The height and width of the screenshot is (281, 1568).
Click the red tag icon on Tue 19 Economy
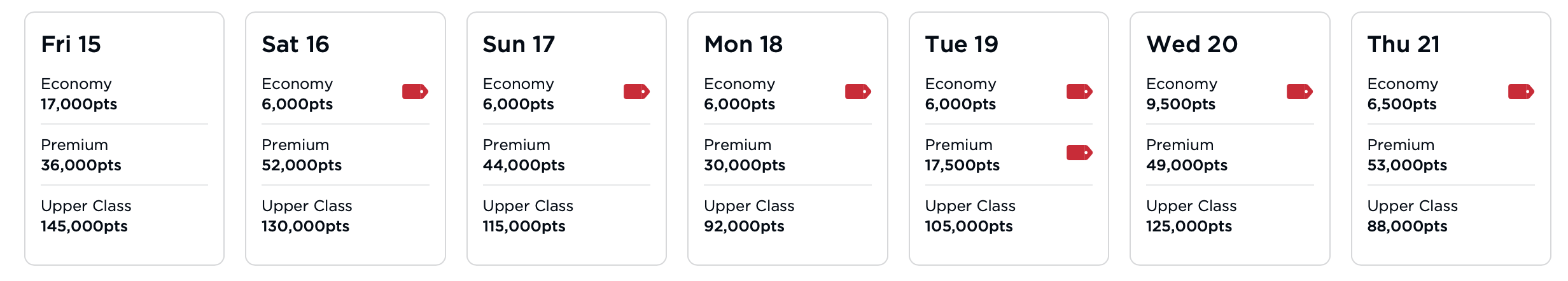(x=1079, y=92)
